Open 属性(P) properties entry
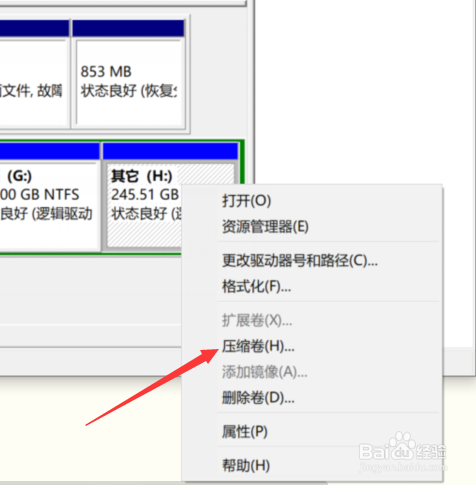The height and width of the screenshot is (485, 476). point(245,432)
